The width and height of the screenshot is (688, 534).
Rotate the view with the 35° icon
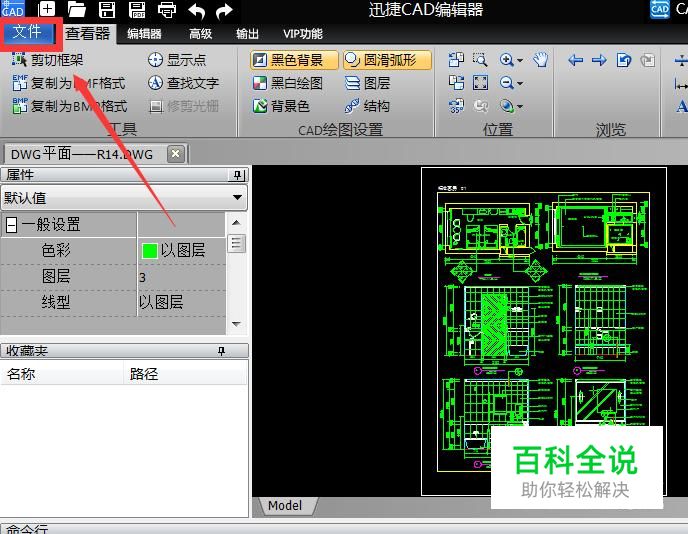tap(456, 106)
